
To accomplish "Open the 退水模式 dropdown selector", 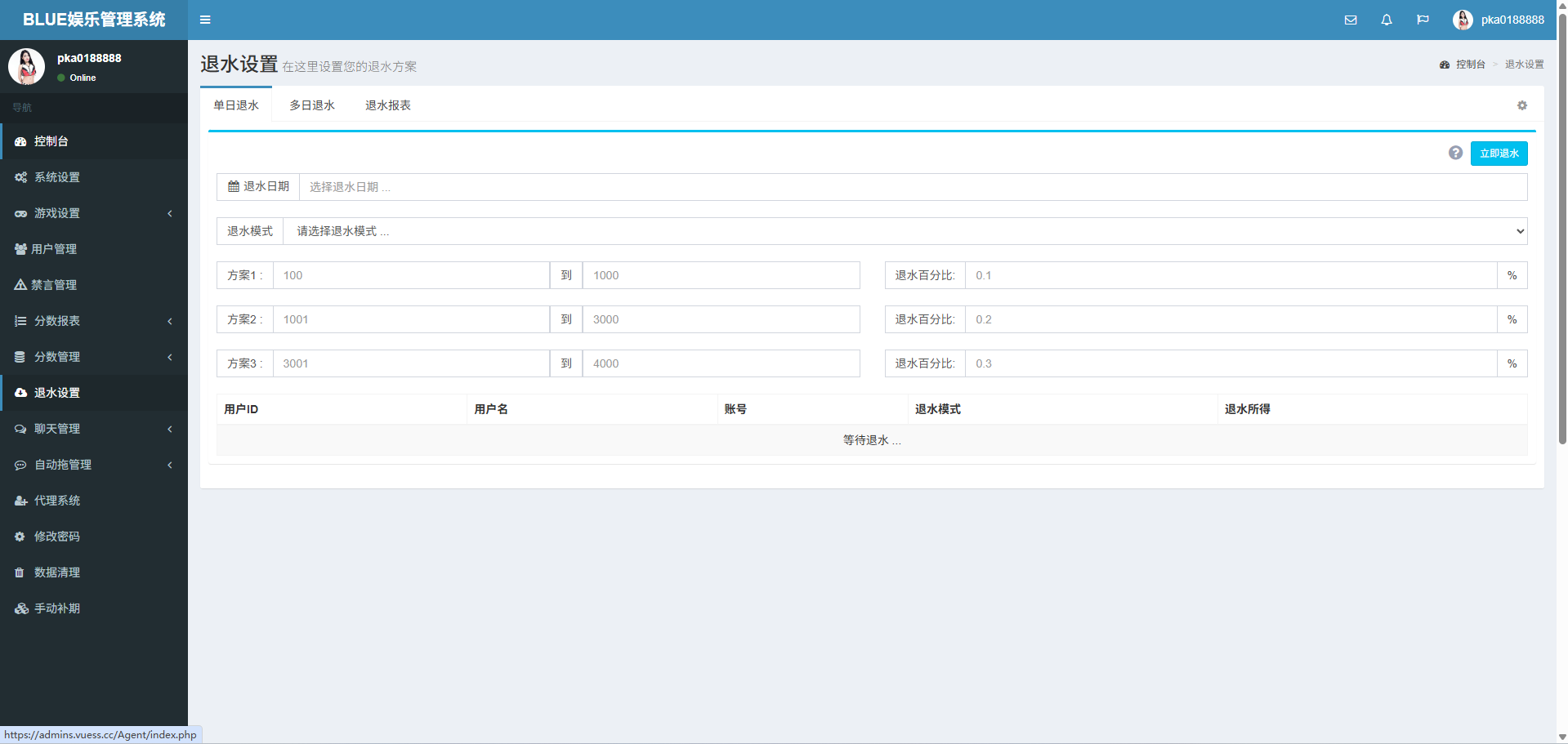I will (x=905, y=231).
